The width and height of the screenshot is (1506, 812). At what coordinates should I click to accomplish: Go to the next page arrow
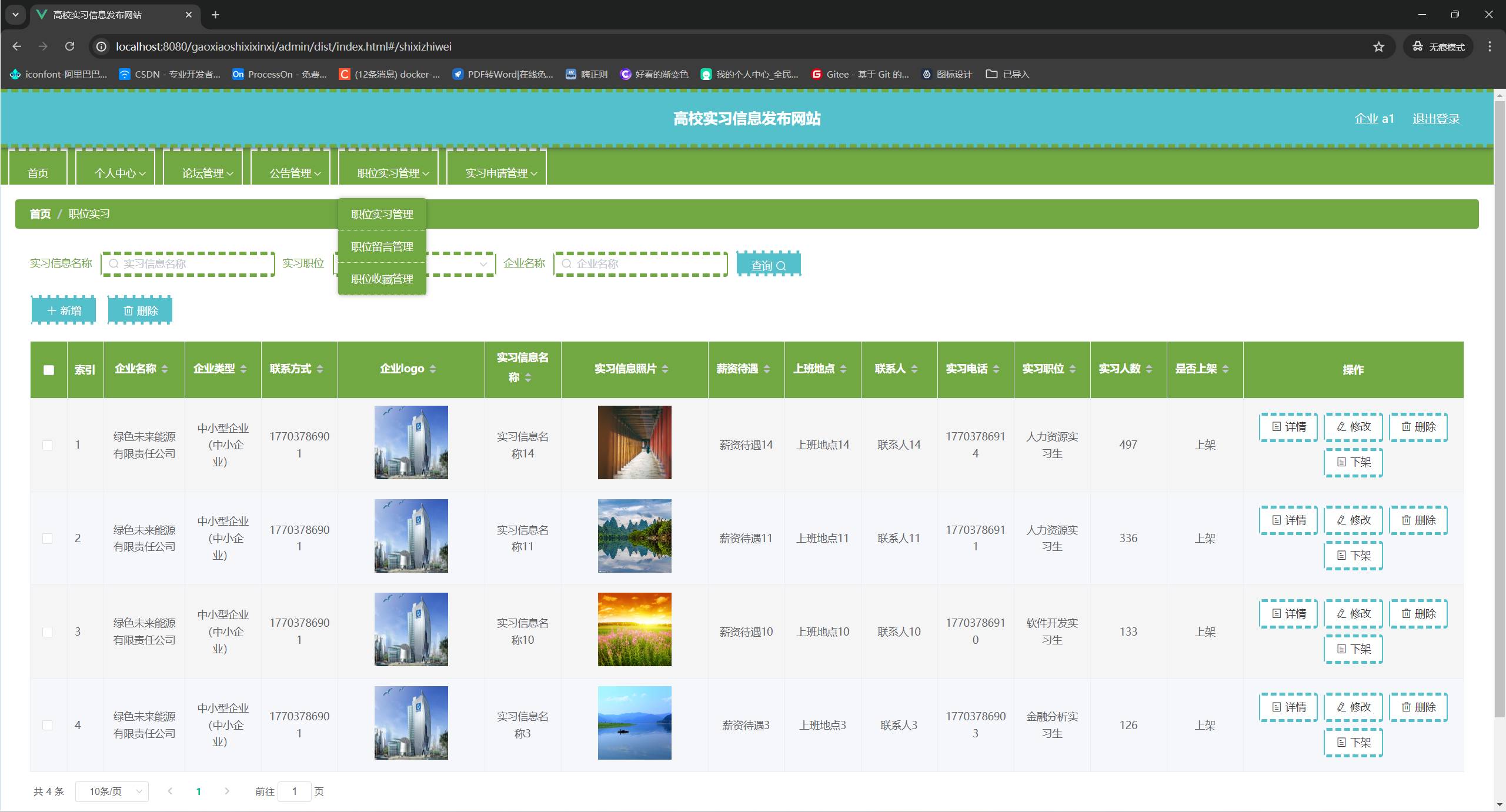click(227, 791)
